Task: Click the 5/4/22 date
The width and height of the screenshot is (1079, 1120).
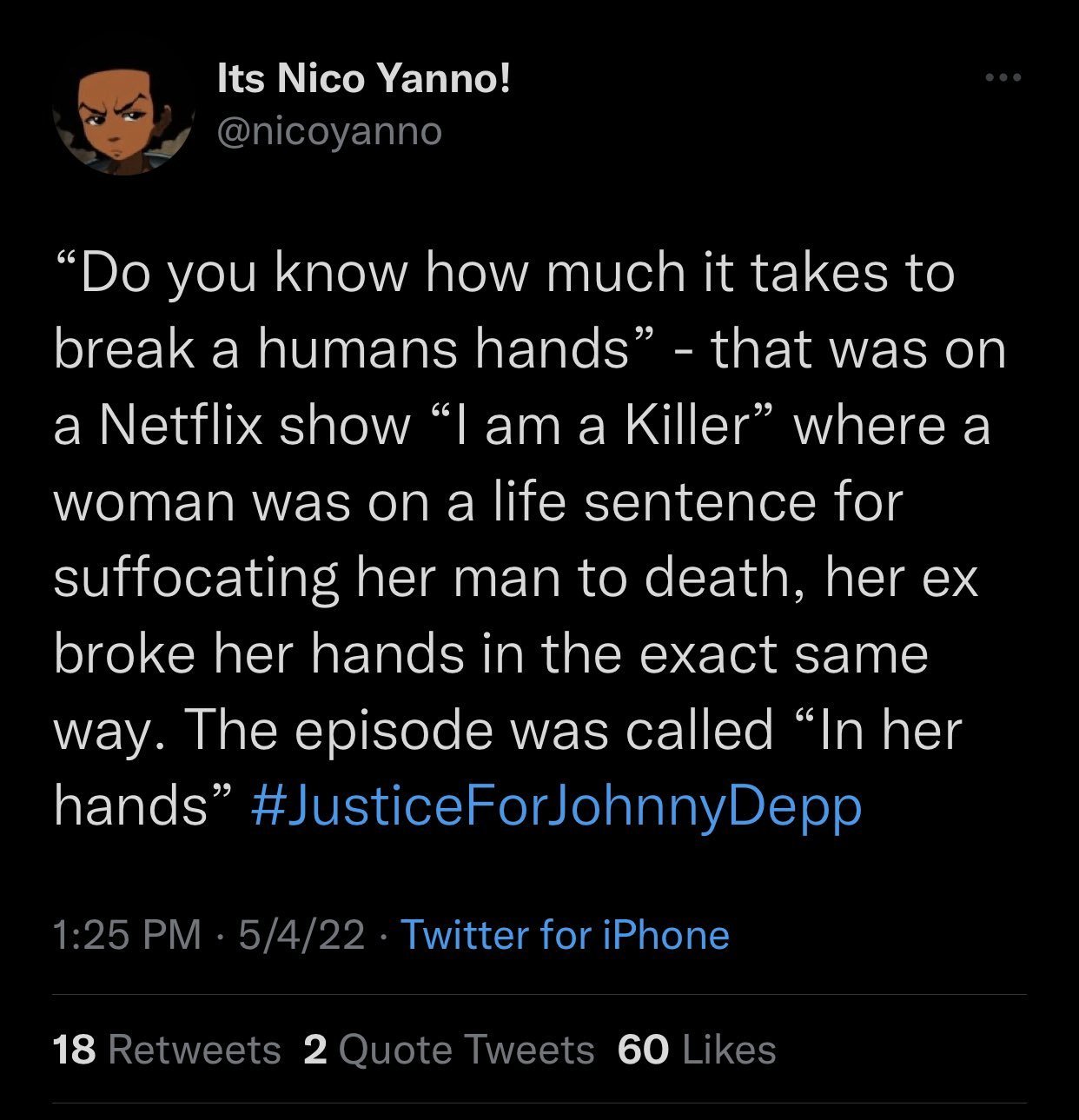Action: [x=301, y=936]
